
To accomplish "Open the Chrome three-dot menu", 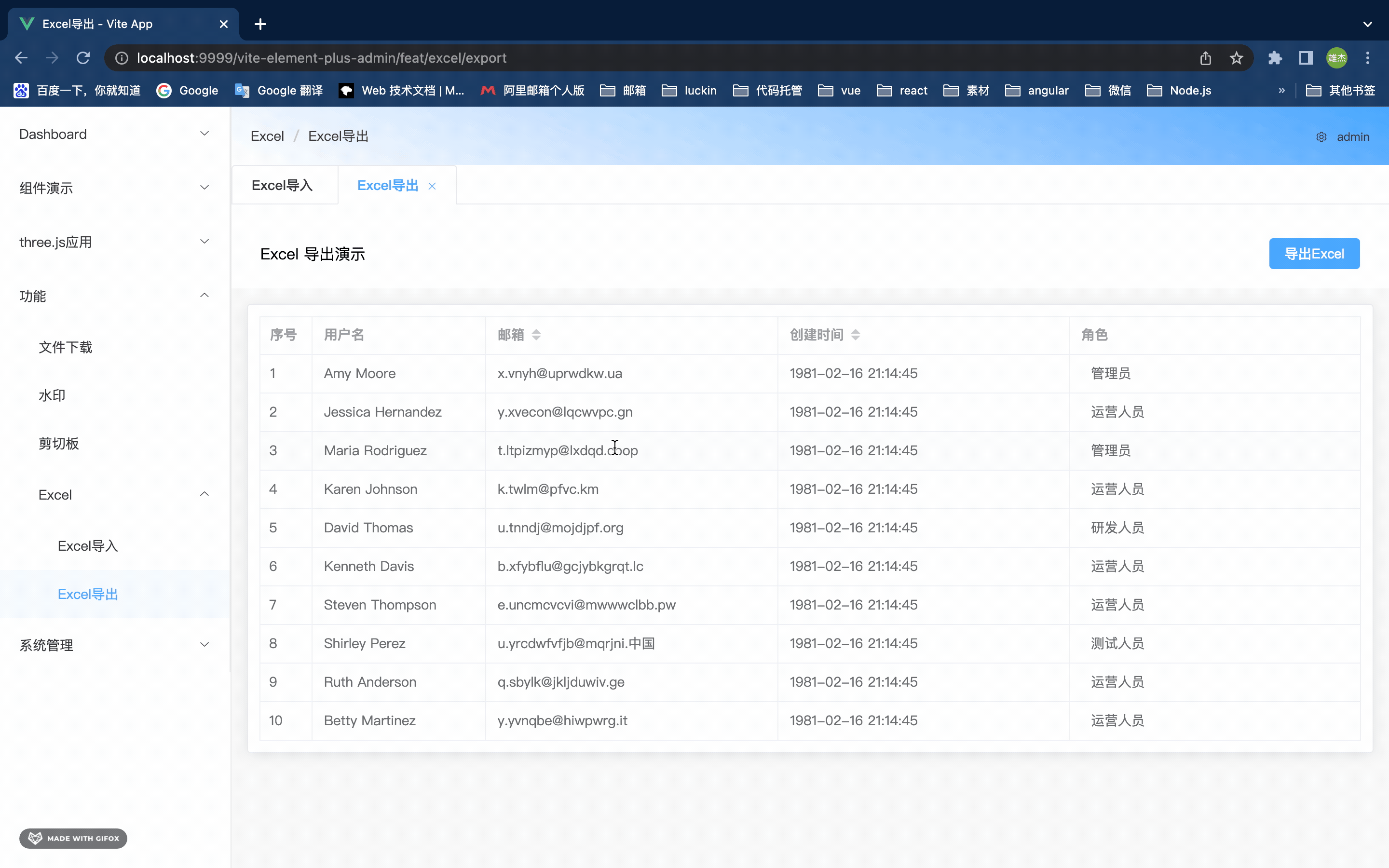I will (1368, 58).
